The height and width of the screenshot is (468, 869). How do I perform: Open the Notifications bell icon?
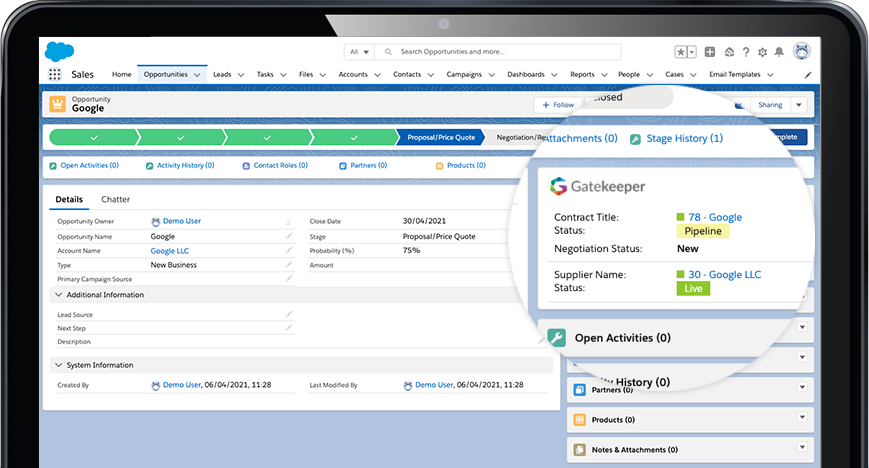[780, 52]
